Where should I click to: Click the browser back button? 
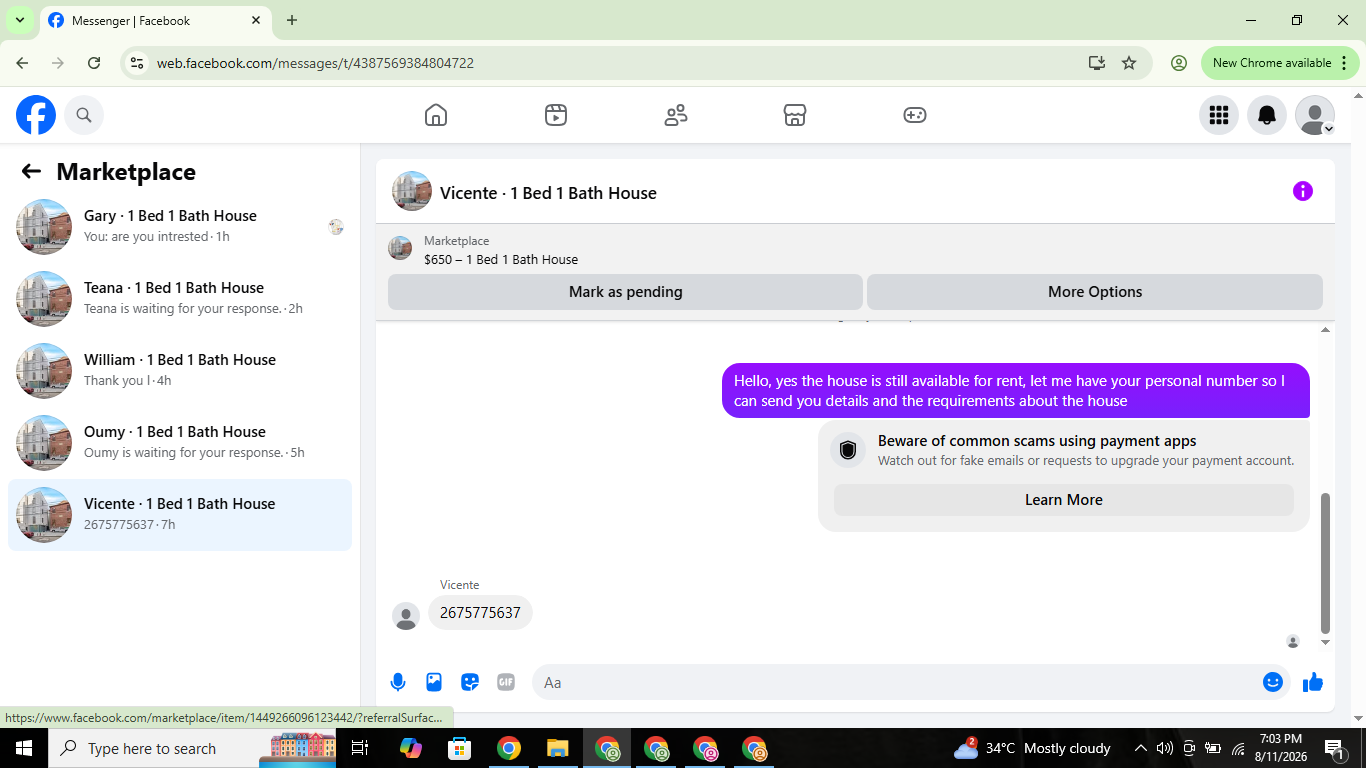(x=22, y=63)
